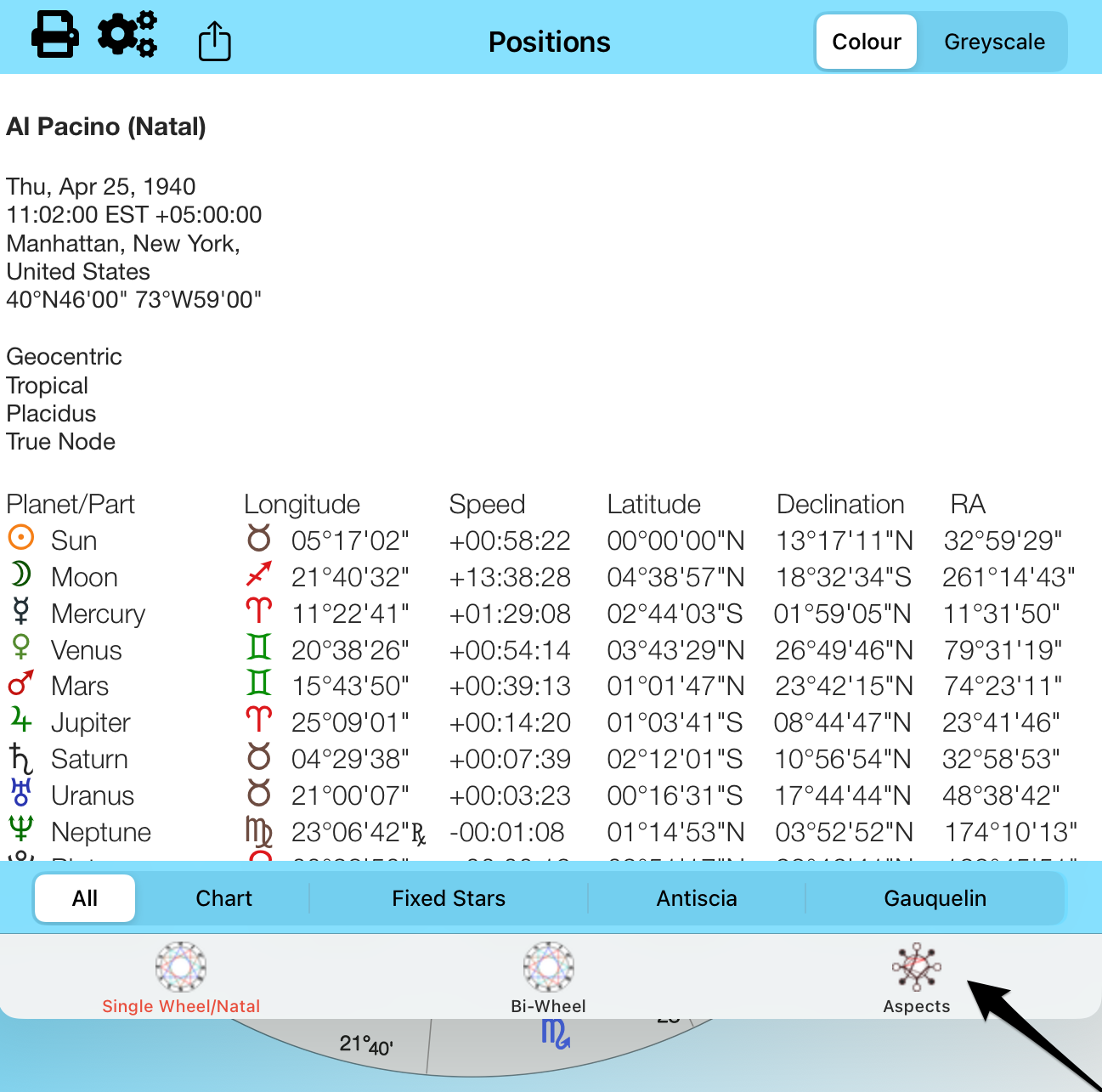Switch display to Greyscale
Viewport: 1102px width, 1092px height.
pos(994,42)
